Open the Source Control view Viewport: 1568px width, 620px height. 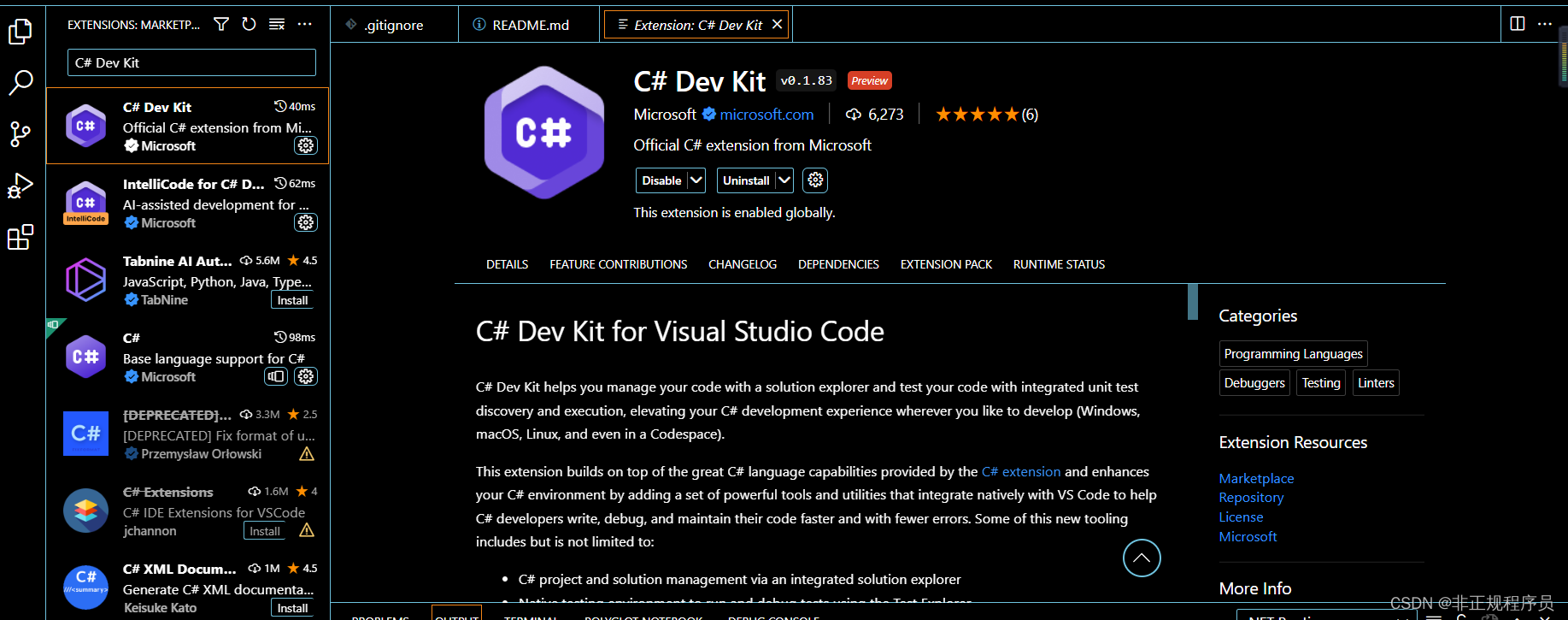click(x=20, y=134)
